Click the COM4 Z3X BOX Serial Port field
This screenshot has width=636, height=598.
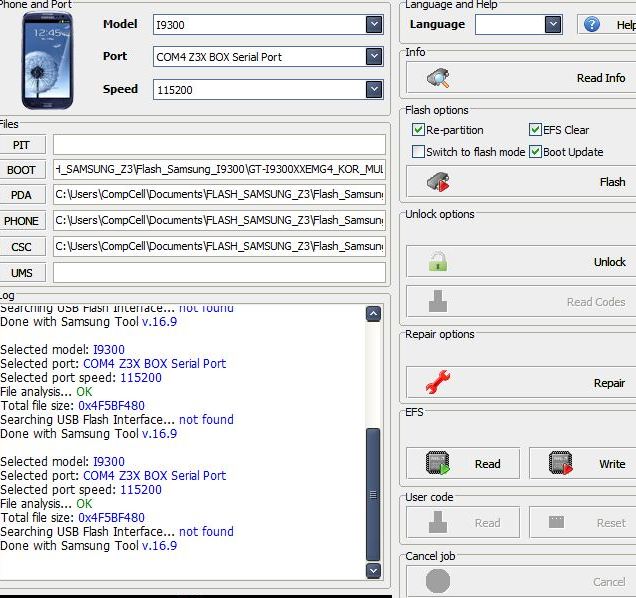pyautogui.click(x=268, y=56)
